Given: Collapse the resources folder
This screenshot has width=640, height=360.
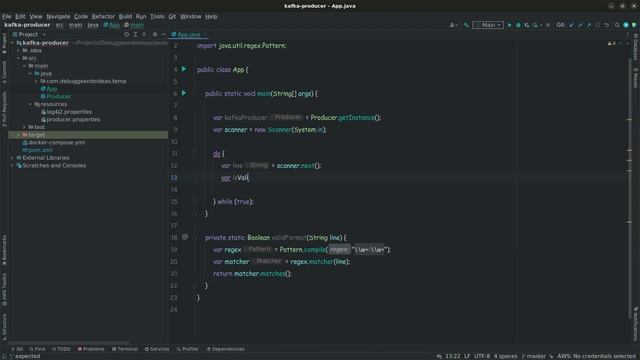Looking at the screenshot, I should [x=30, y=104].
